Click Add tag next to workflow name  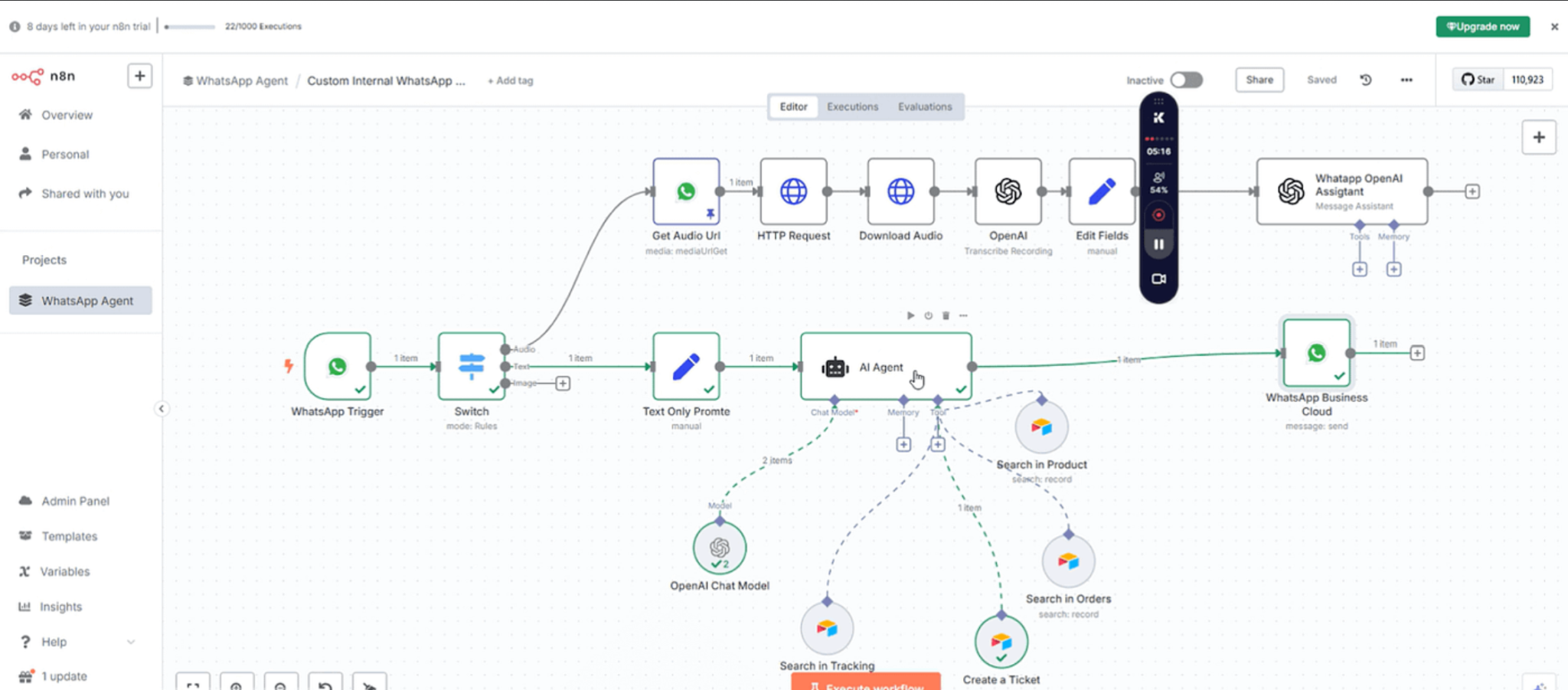click(511, 80)
